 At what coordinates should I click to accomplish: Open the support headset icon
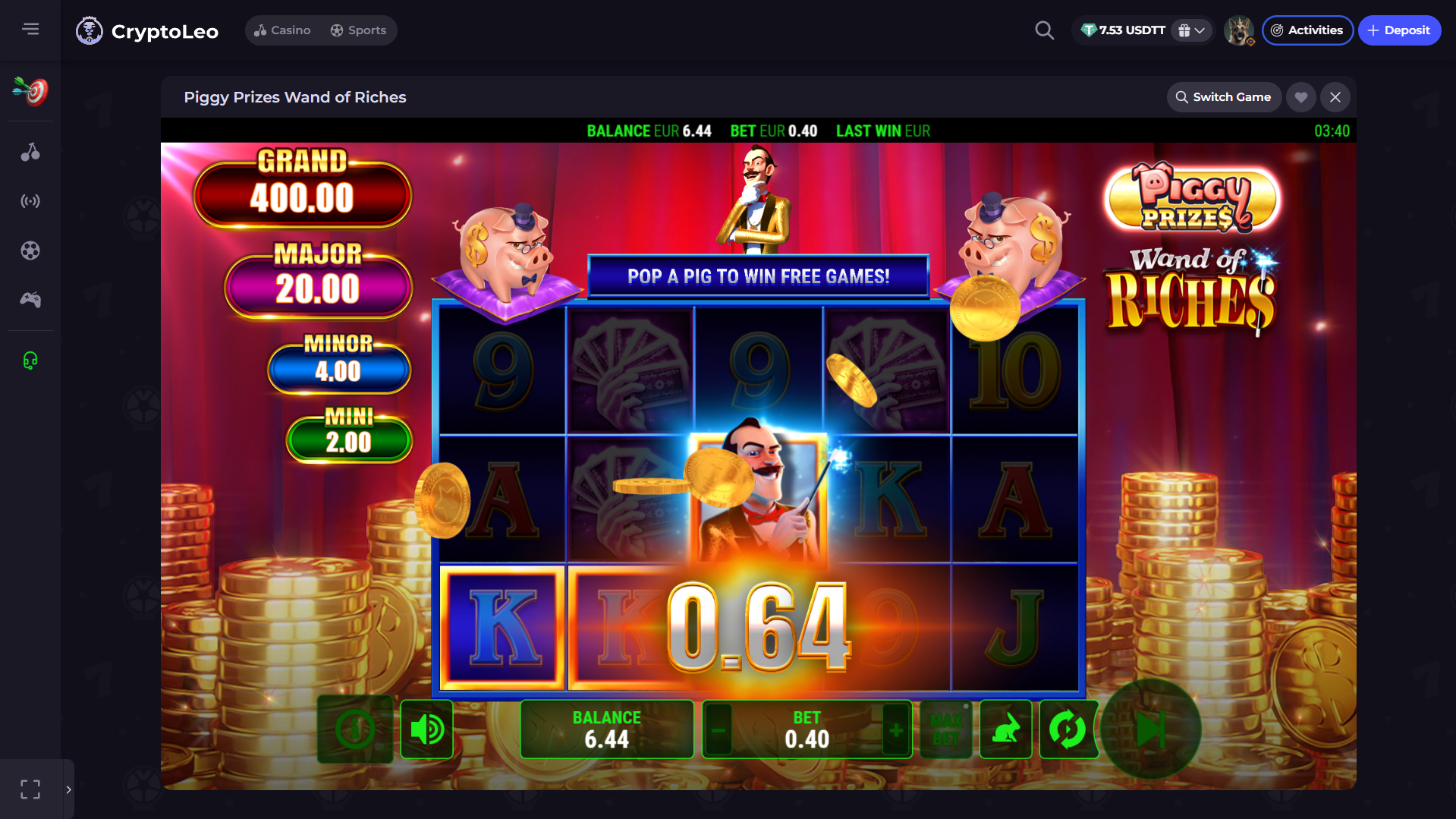30,360
